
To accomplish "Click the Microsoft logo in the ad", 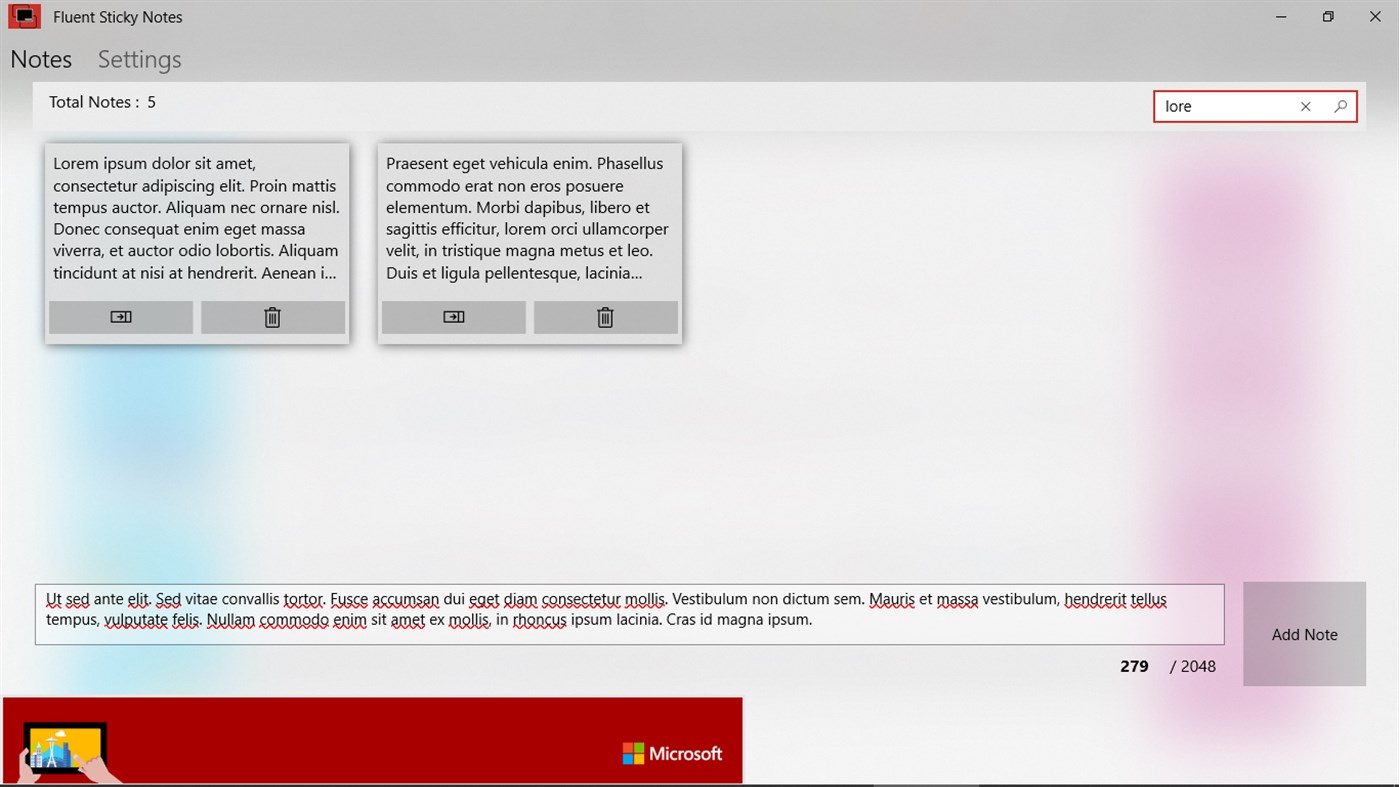I will 672,753.
